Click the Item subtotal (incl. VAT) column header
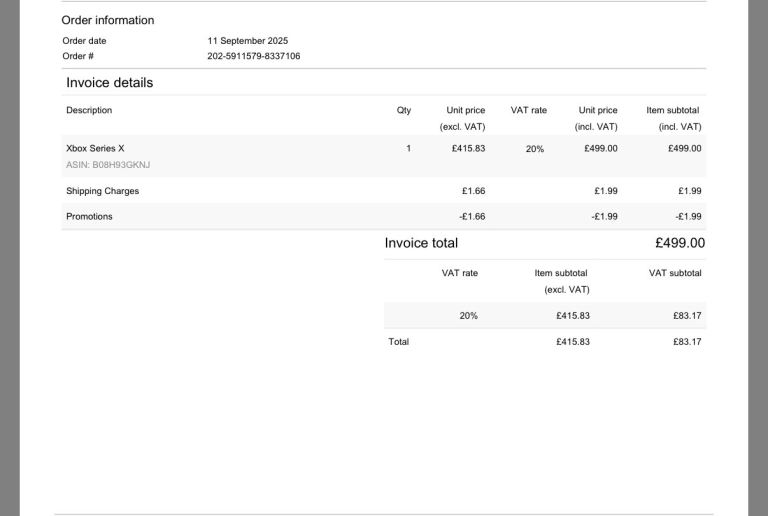This screenshot has width=768, height=516. click(x=673, y=118)
